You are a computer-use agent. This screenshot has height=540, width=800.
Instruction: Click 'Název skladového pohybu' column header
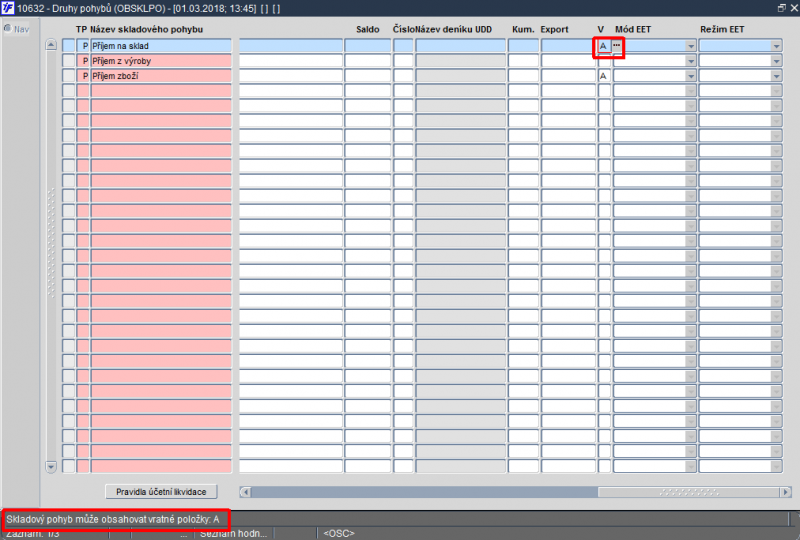(x=146, y=29)
